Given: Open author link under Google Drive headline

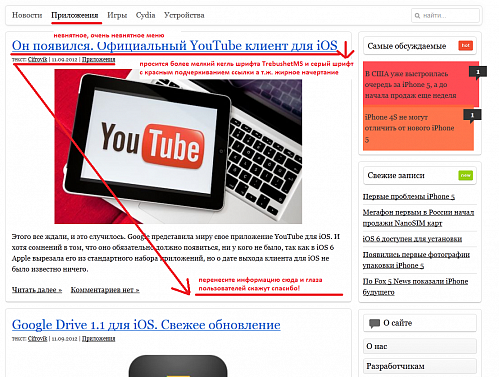Looking at the screenshot, I should 37,339.
